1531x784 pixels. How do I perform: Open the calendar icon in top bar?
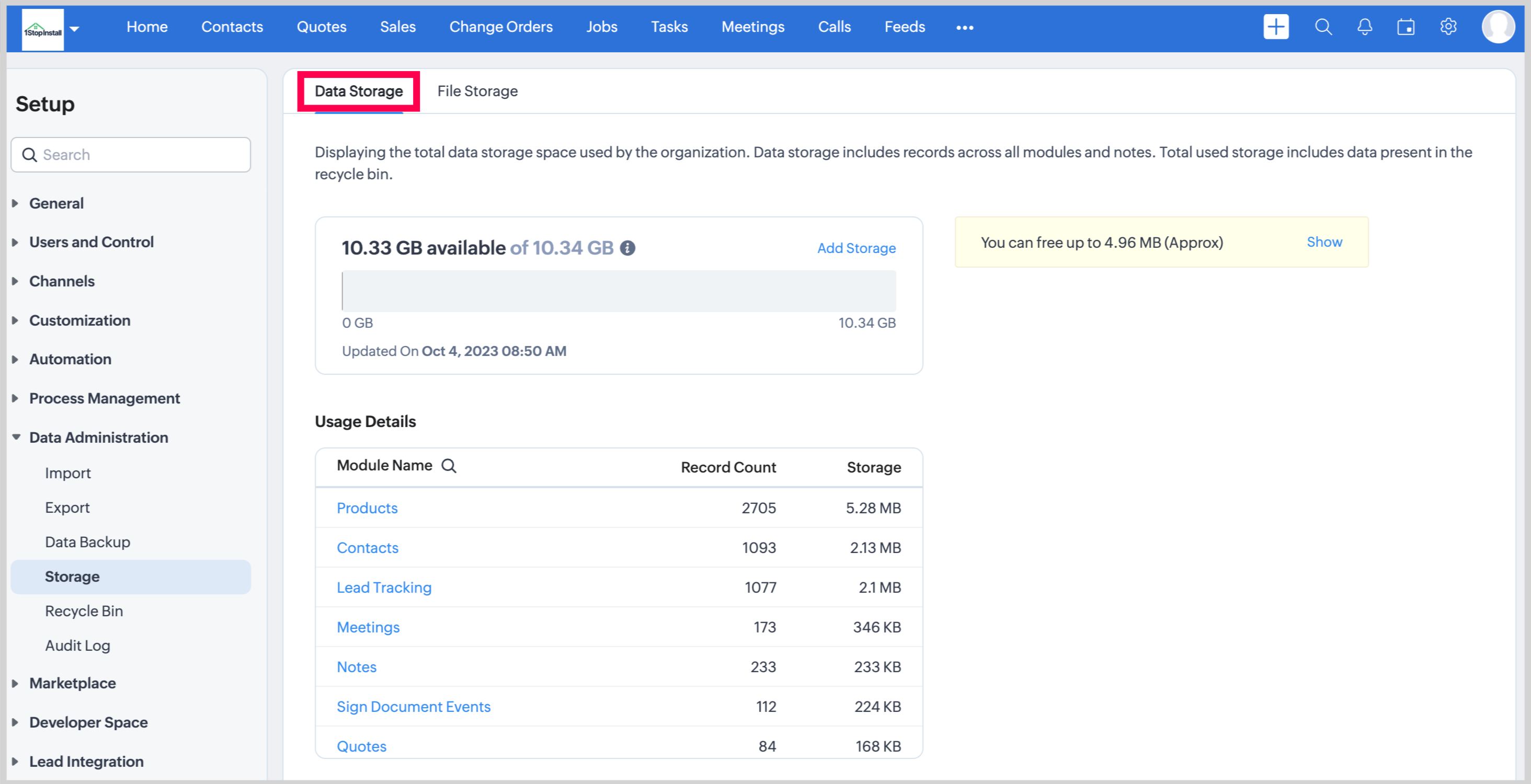[1406, 27]
